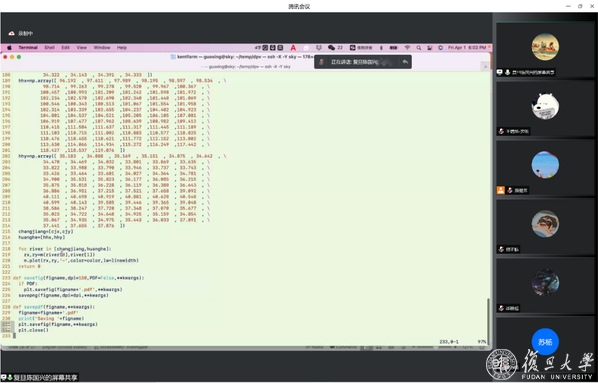
Task: Click muted mic icon on blue sky participant
Action: (x=510, y=190)
